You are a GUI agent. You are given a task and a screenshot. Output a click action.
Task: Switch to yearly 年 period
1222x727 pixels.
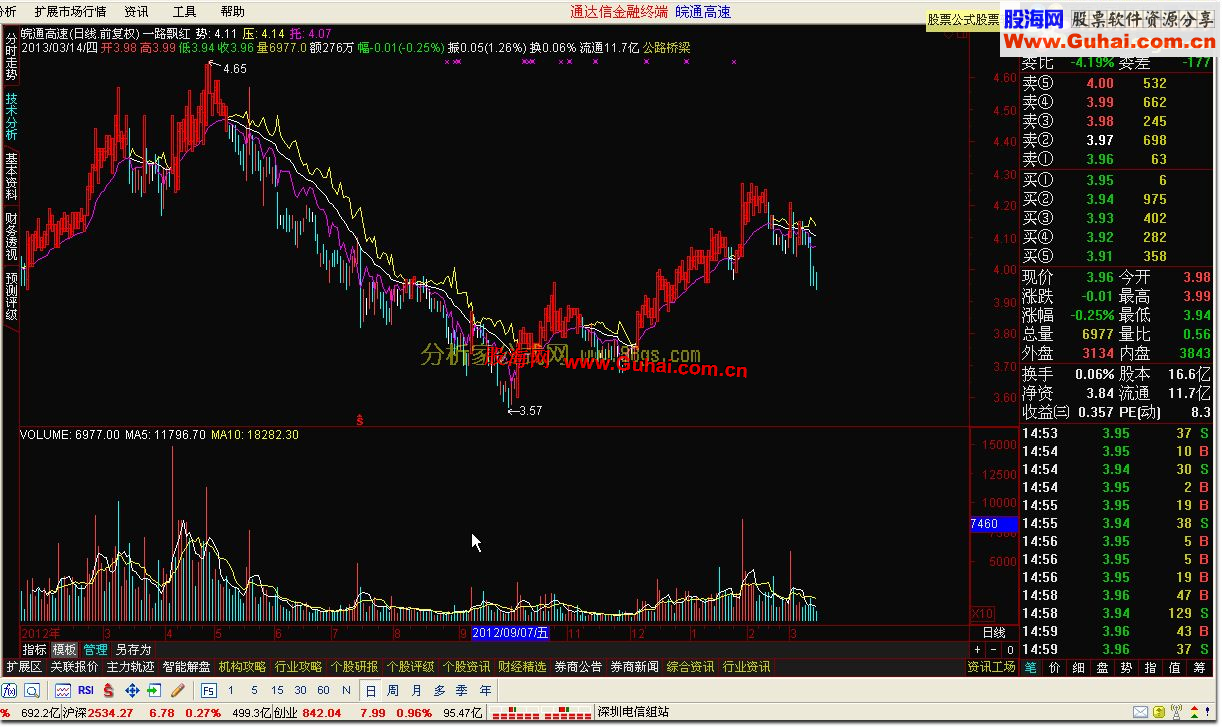tap(485, 690)
